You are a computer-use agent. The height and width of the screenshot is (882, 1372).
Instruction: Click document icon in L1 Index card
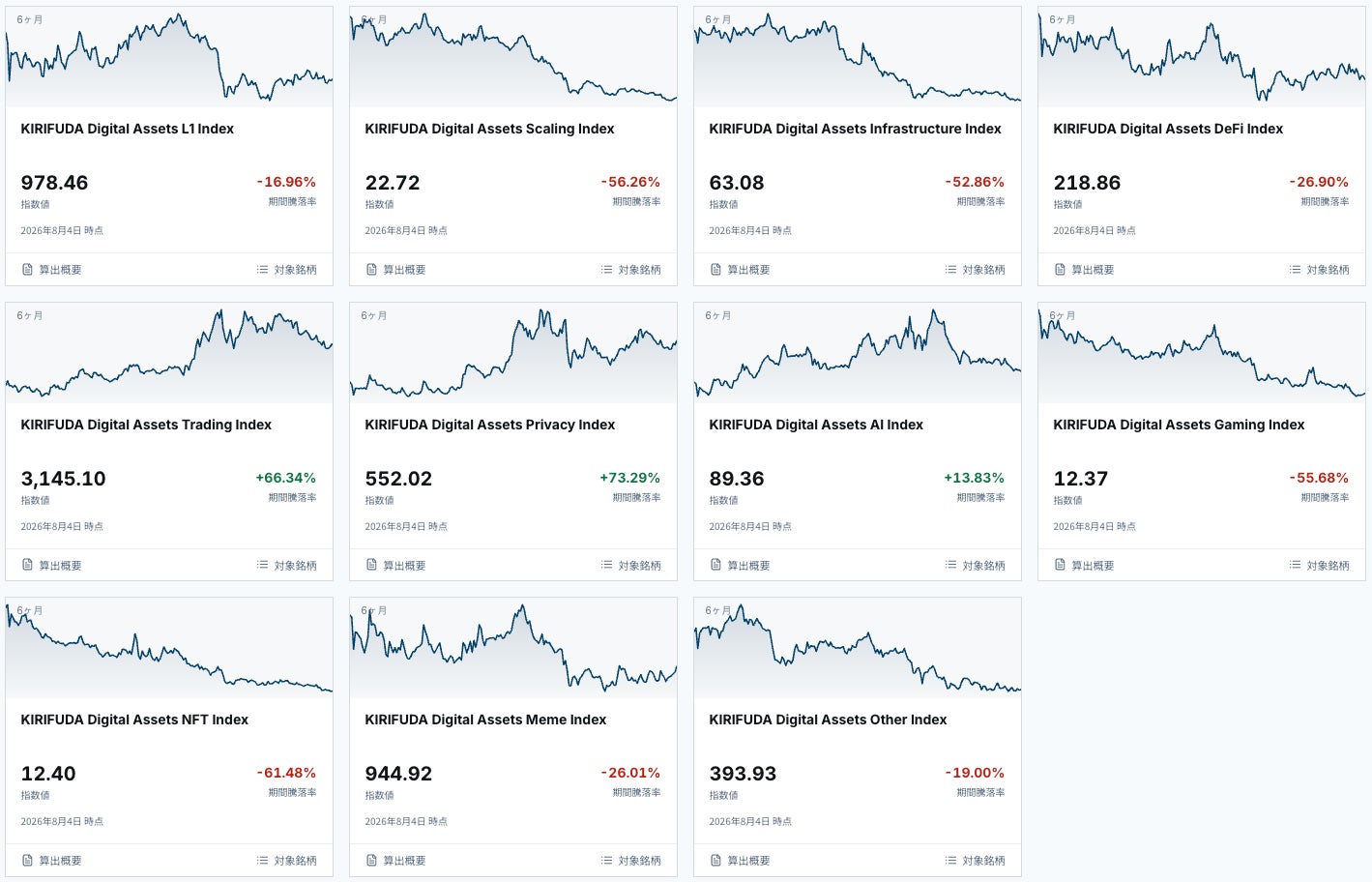[x=27, y=270]
